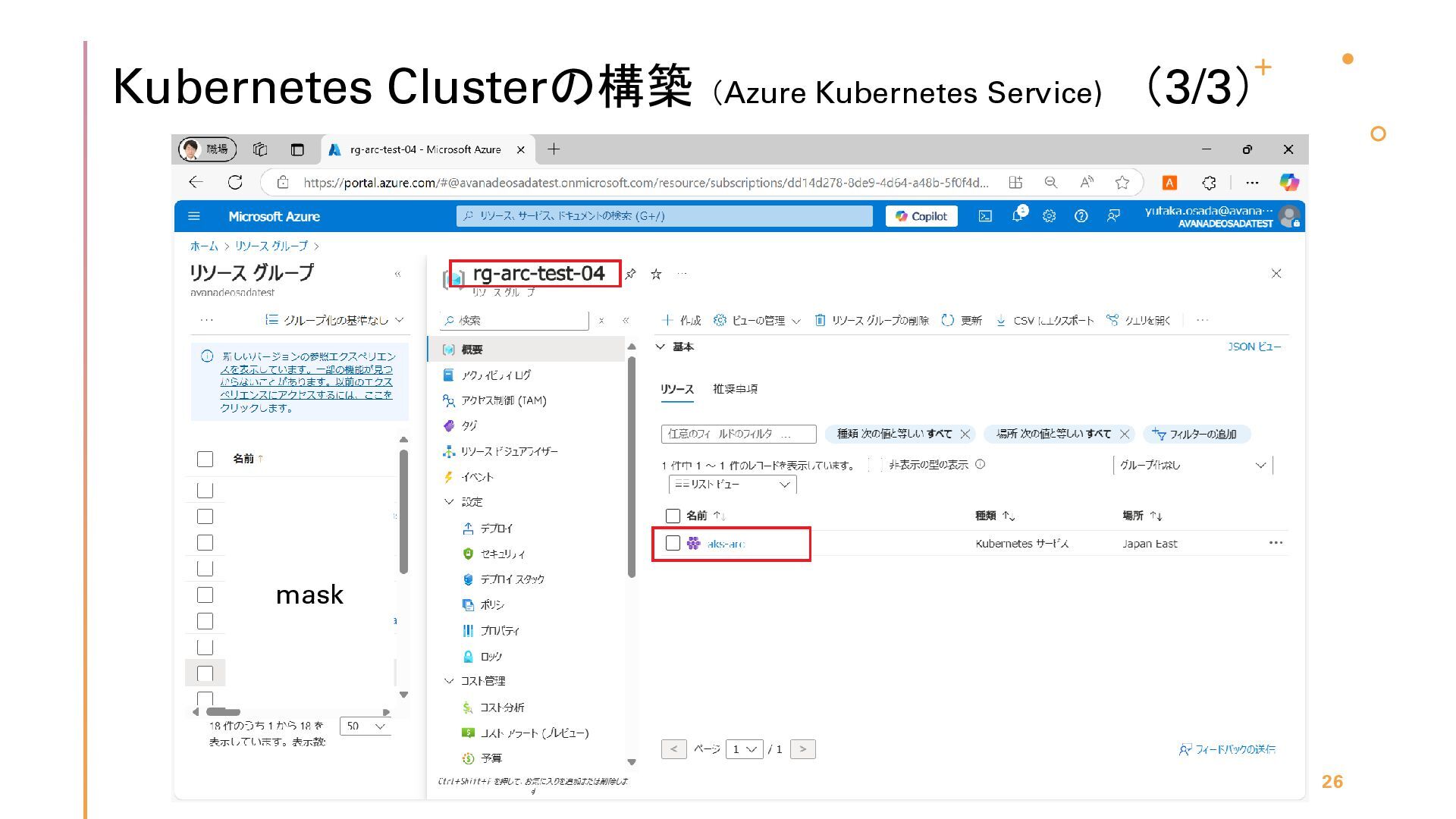This screenshot has height=819, width=1456.
Task: Open read aloud icon in address bar
Action: pyautogui.click(x=1087, y=182)
